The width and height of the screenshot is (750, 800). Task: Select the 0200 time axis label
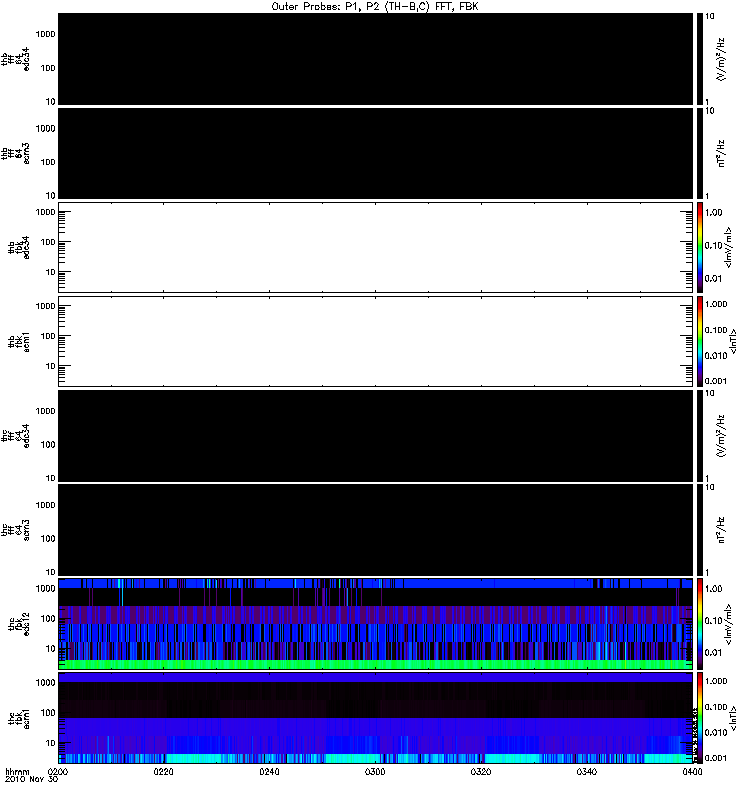[58, 771]
